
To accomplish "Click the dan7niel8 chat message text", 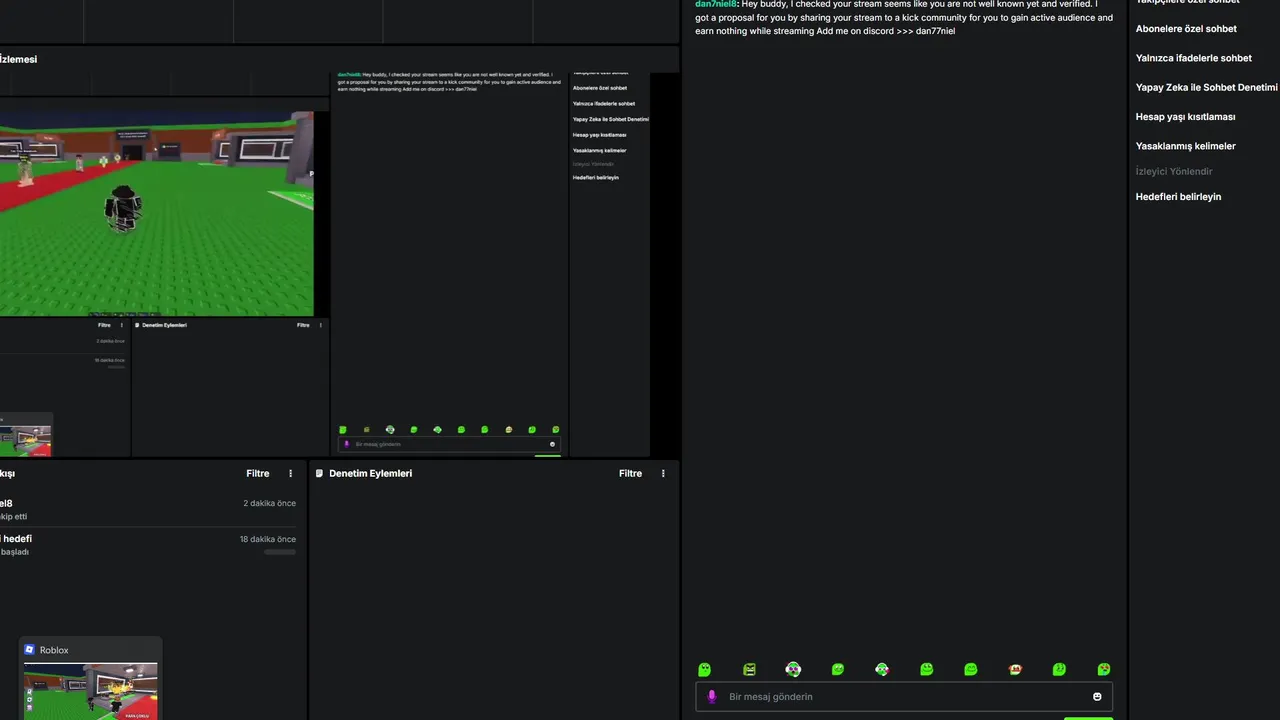I will point(904,18).
